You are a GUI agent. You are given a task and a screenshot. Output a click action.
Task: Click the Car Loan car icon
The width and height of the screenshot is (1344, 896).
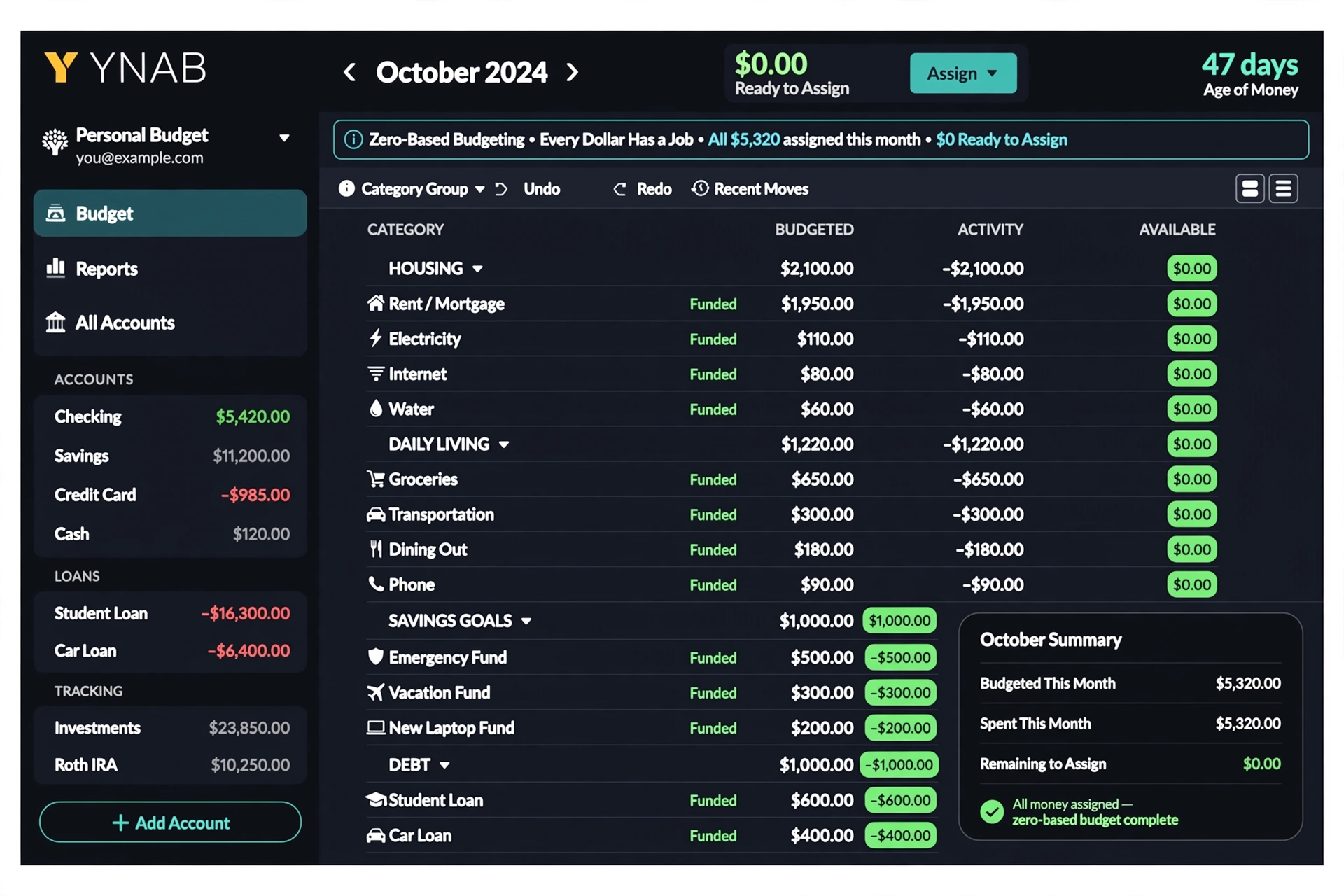click(376, 835)
